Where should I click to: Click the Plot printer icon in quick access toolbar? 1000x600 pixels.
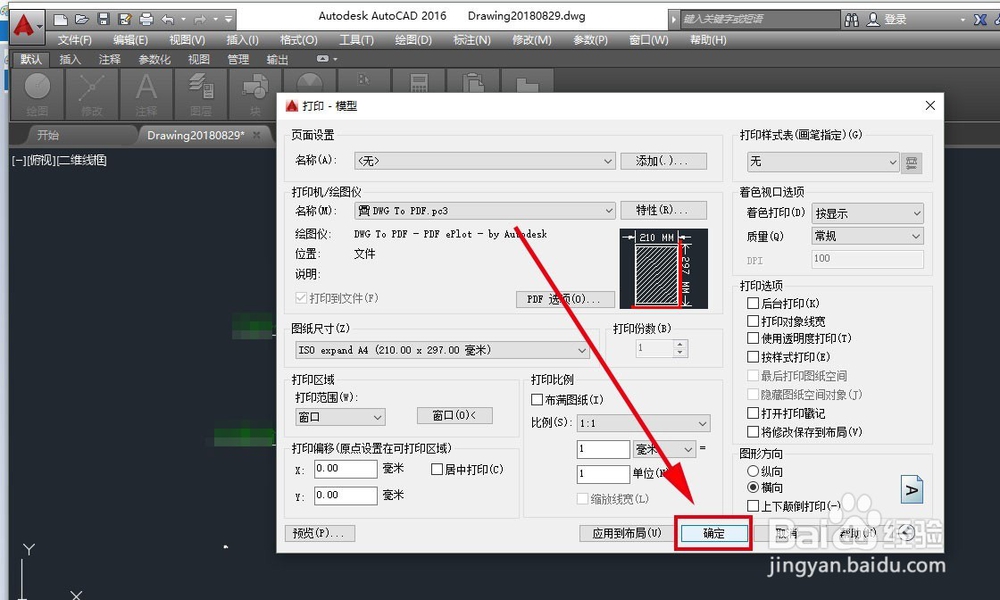(146, 20)
